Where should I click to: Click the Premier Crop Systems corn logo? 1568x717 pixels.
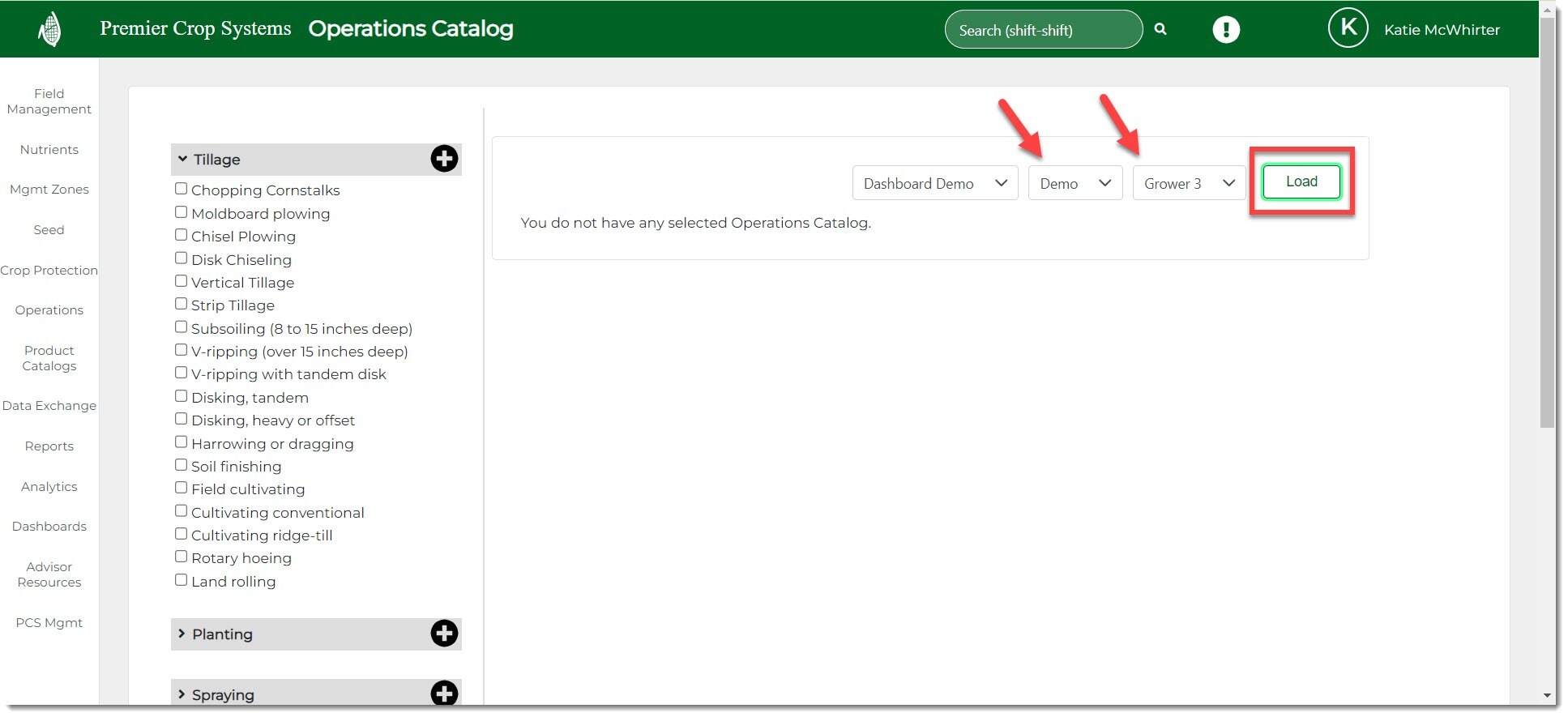tap(49, 30)
